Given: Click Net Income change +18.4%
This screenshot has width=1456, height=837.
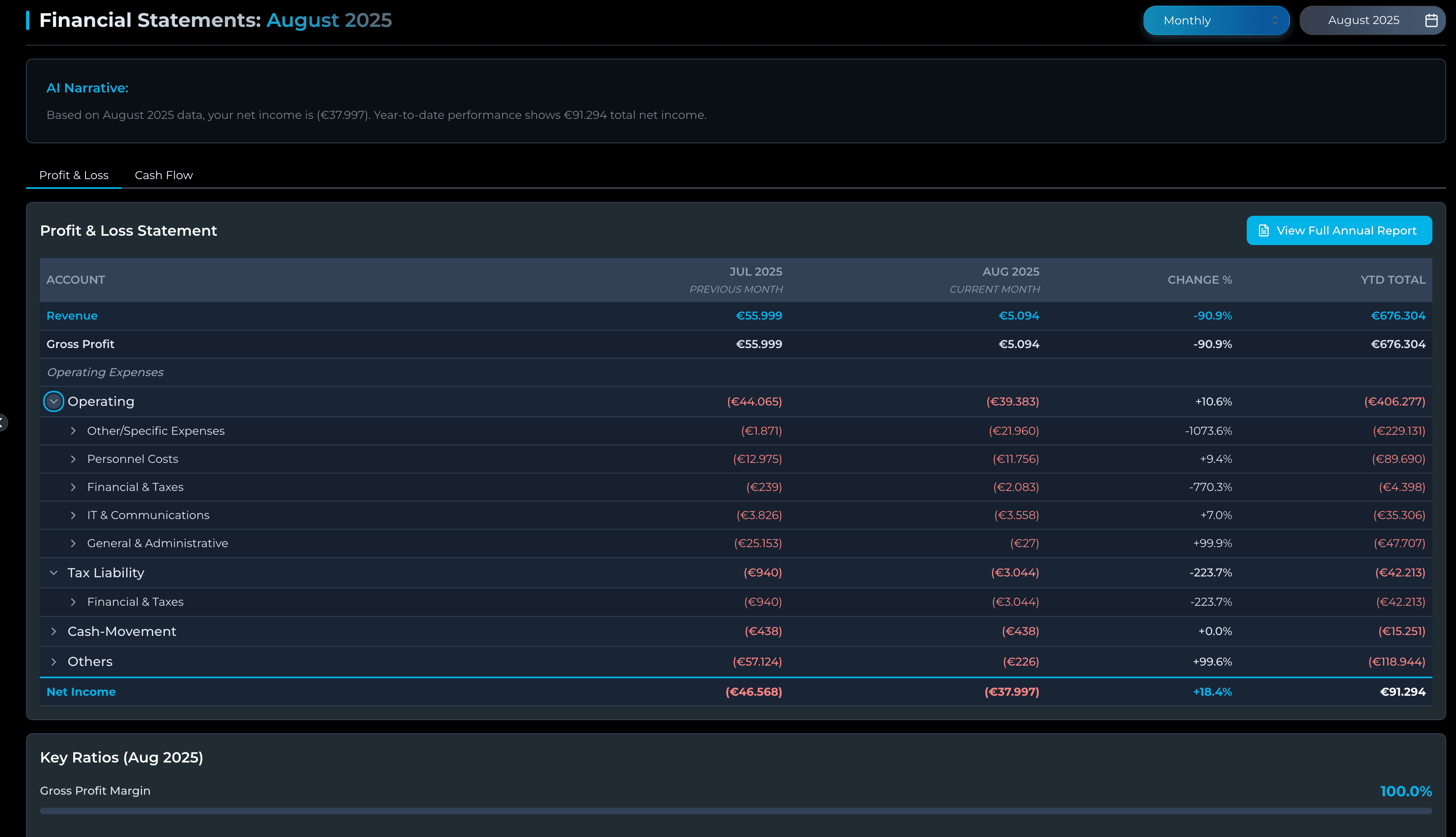Looking at the screenshot, I should 1212,692.
